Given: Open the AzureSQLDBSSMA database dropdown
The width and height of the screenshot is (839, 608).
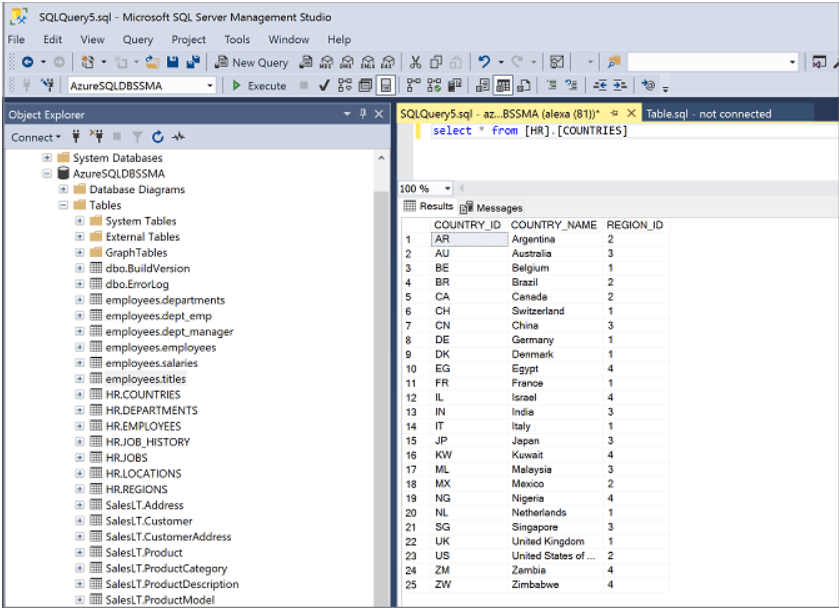Looking at the screenshot, I should point(210,86).
